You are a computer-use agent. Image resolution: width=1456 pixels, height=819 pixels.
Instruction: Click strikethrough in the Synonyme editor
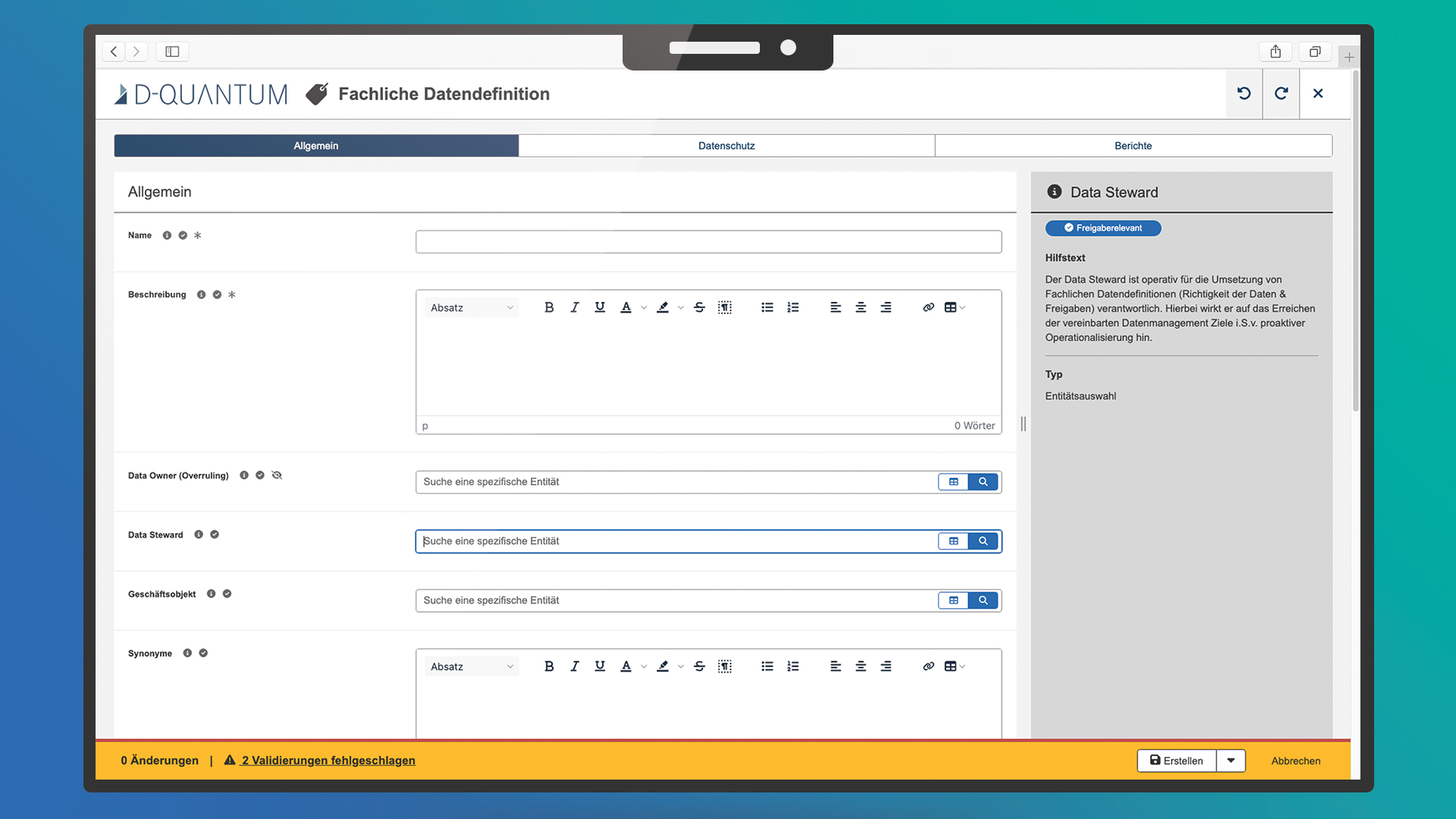(x=699, y=667)
